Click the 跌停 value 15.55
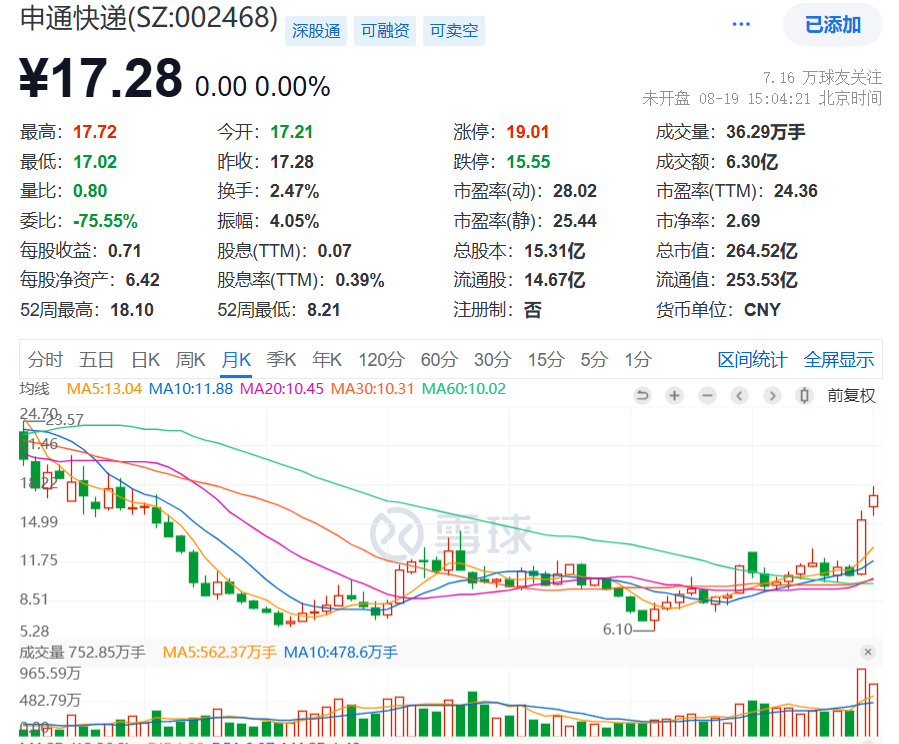Screen dimensions: 899x744 click(528, 162)
